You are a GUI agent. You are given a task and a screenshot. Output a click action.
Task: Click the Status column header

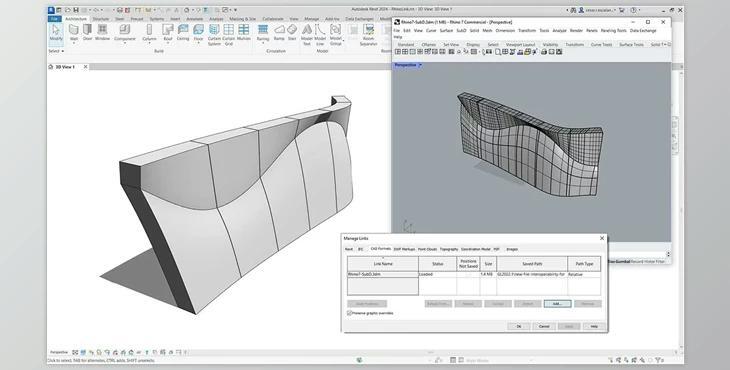[438, 264]
